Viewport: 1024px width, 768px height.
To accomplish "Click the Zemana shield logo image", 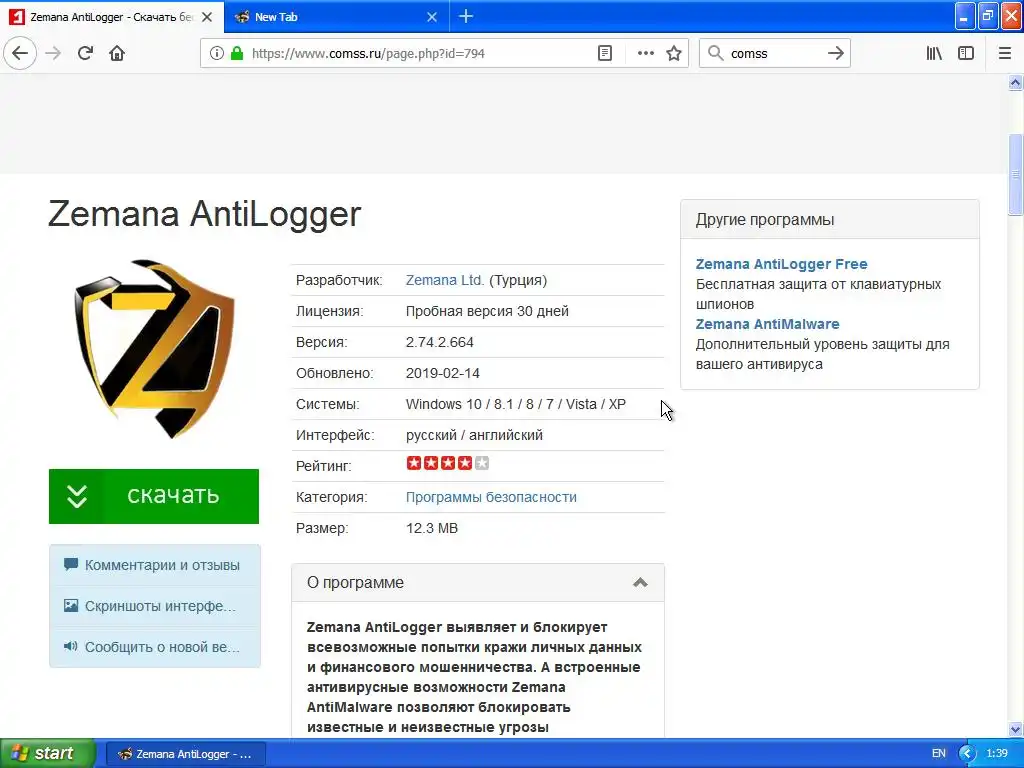I will point(155,349).
